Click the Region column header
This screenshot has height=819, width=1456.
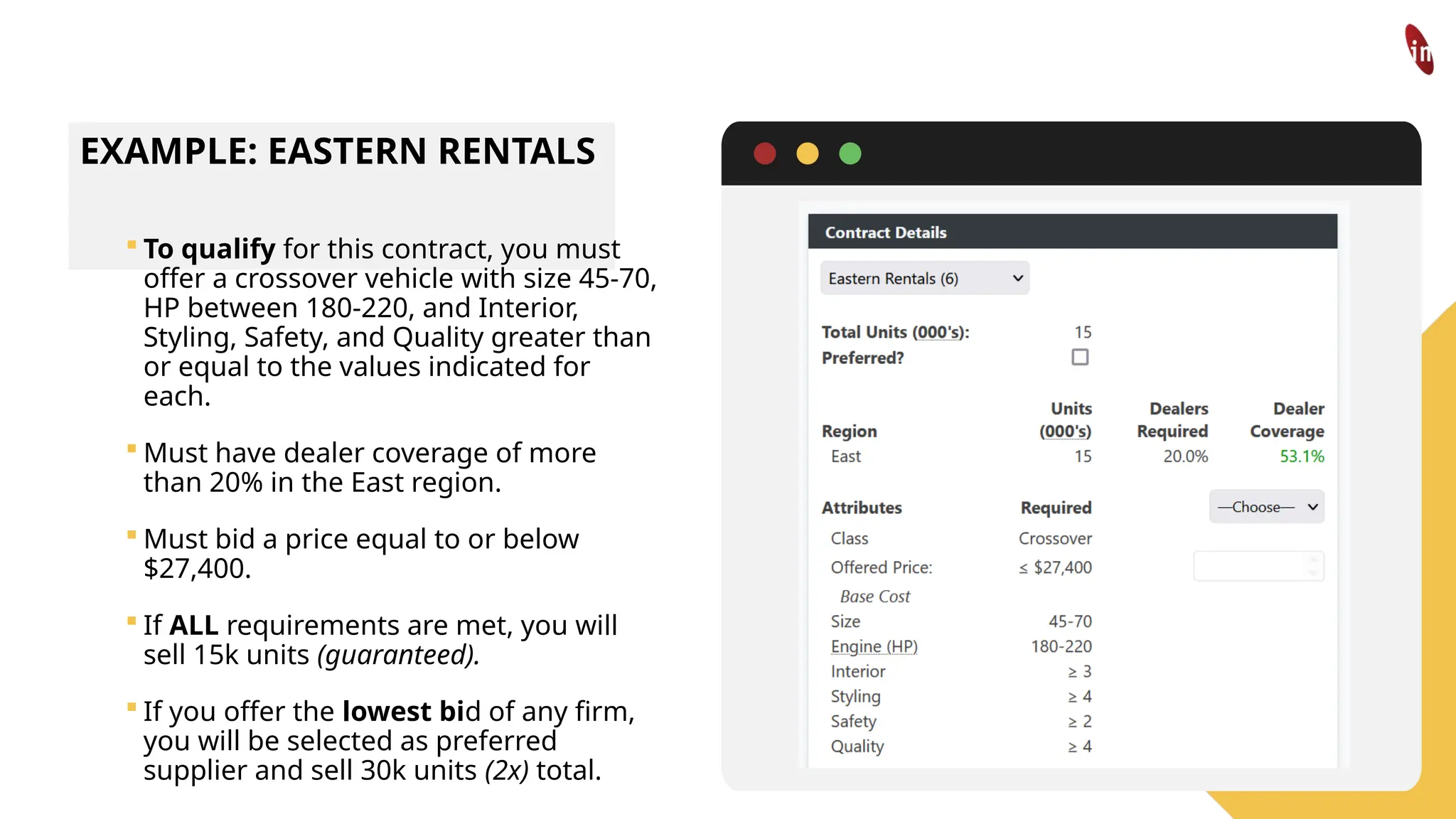pyautogui.click(x=850, y=432)
